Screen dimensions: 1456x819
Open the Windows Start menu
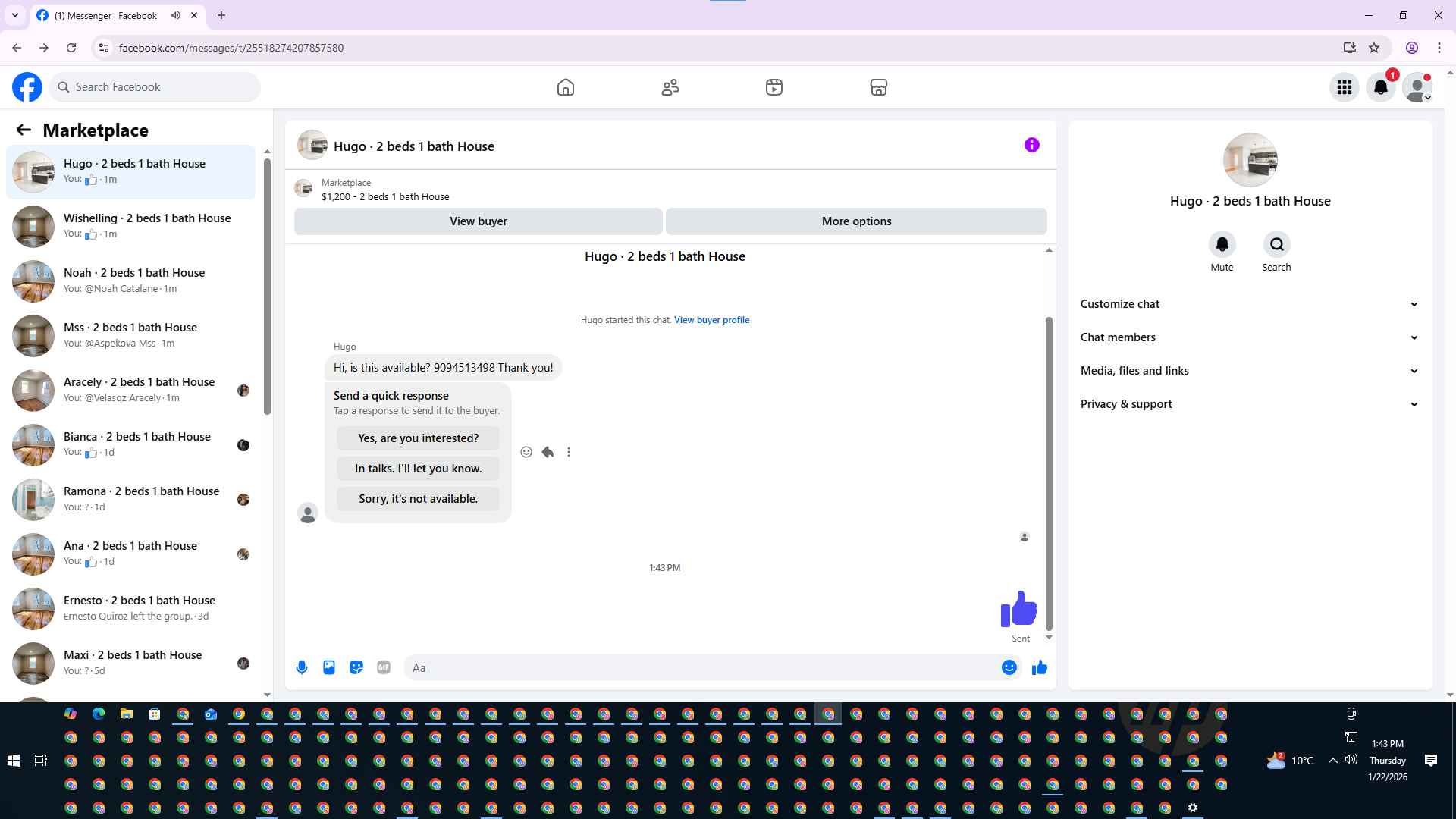[x=14, y=761]
